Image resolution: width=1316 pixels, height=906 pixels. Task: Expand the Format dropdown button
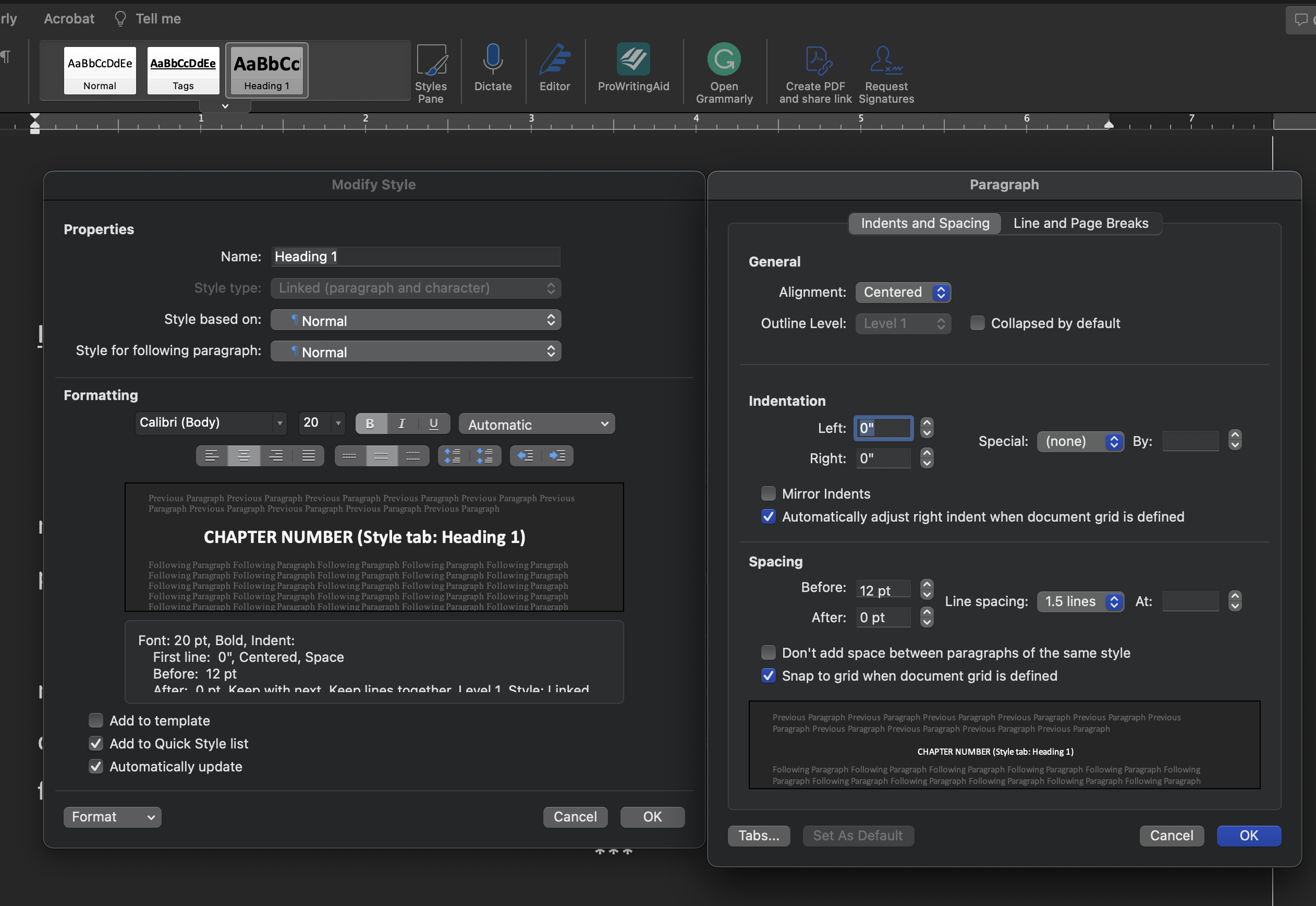[112, 817]
